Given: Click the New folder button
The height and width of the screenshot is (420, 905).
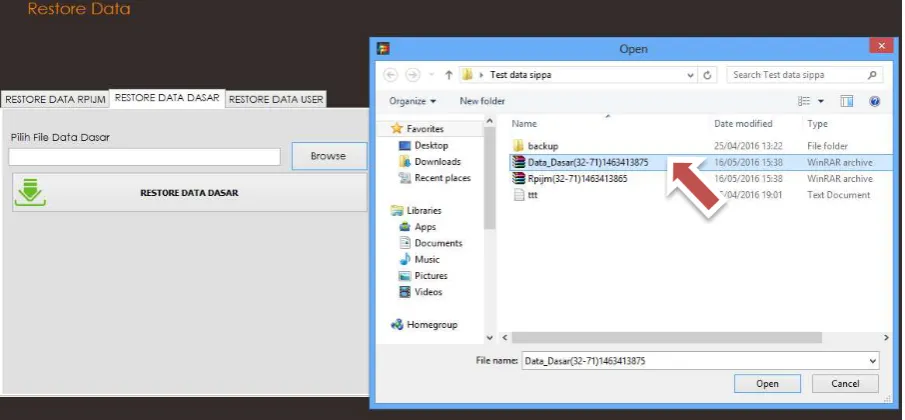Looking at the screenshot, I should (x=482, y=102).
